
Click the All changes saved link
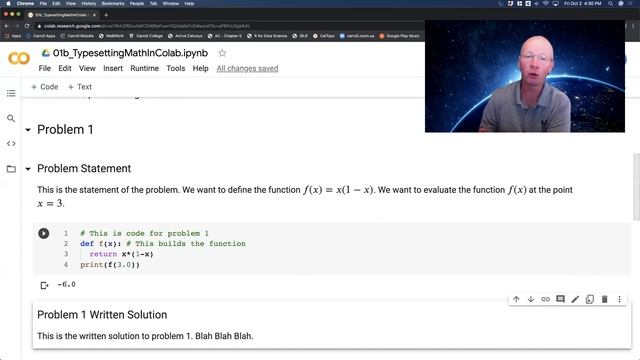pos(247,68)
